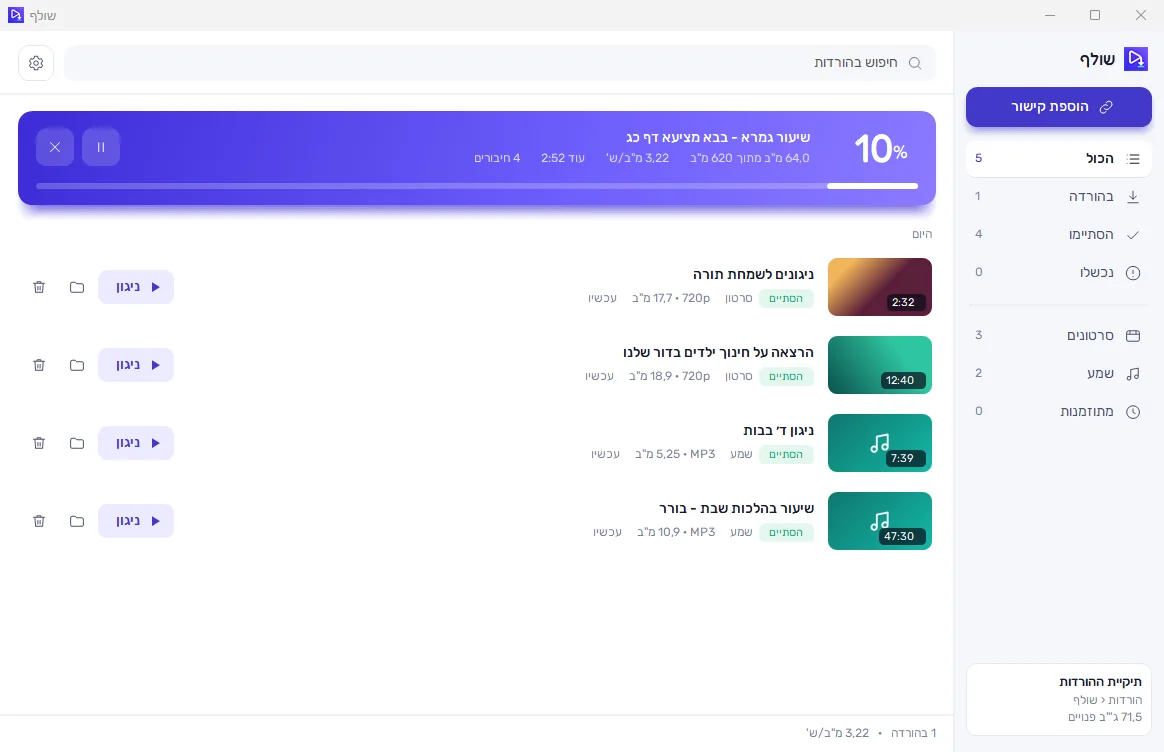Open the מתוזמנות scheduled list
Image resolution: width=1164 pixels, height=752 pixels.
(1059, 411)
